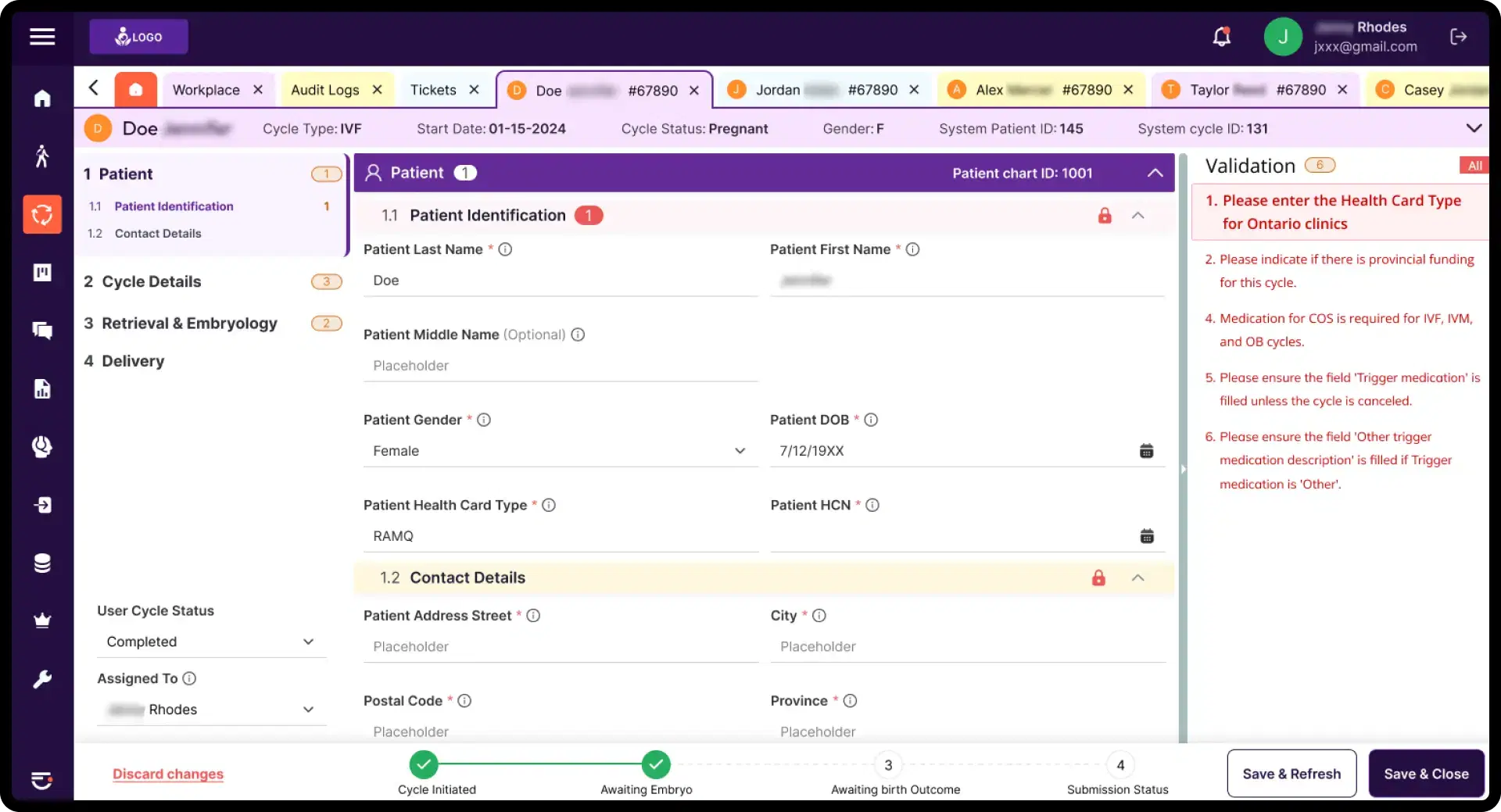Viewport: 1501px width, 812px height.
Task: Select the patient walking icon in sidebar
Action: [42, 156]
